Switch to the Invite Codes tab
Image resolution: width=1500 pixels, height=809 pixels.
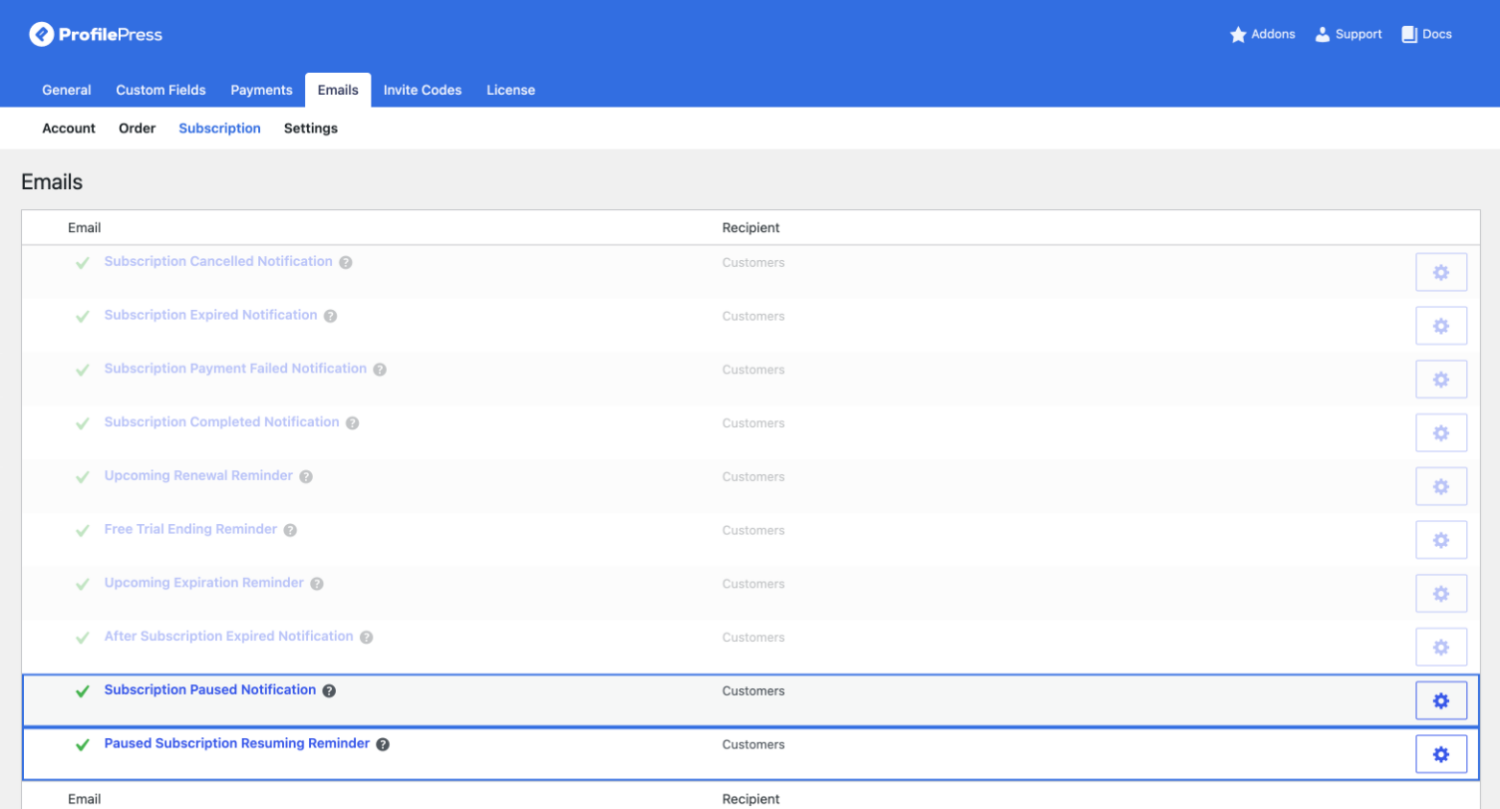coord(423,90)
